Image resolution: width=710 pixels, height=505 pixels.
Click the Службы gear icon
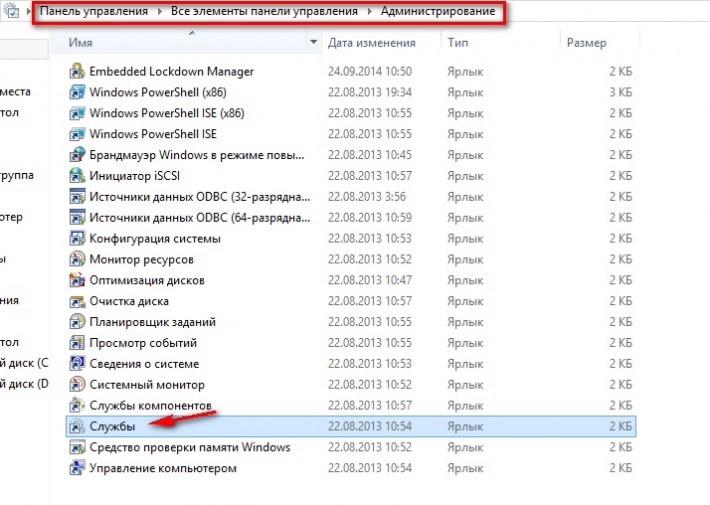coord(77,426)
